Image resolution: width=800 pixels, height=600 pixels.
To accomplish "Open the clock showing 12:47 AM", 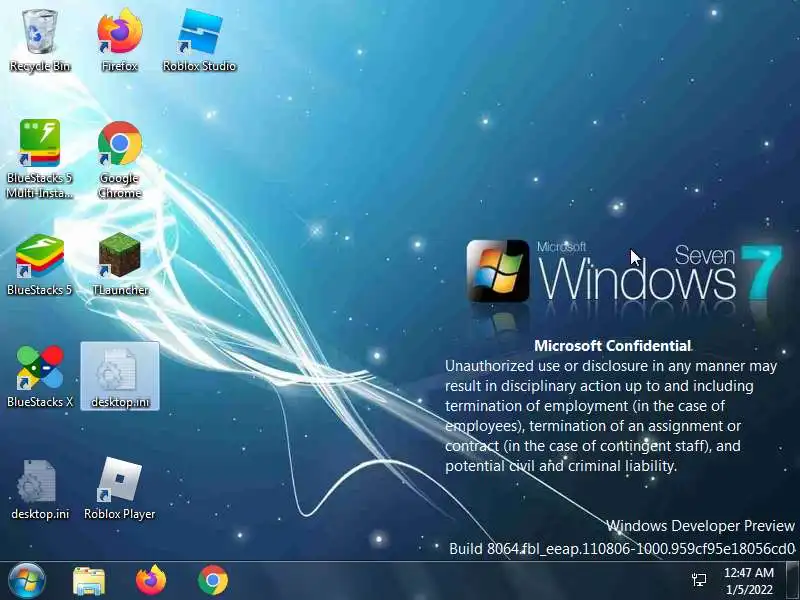I will [x=748, y=581].
